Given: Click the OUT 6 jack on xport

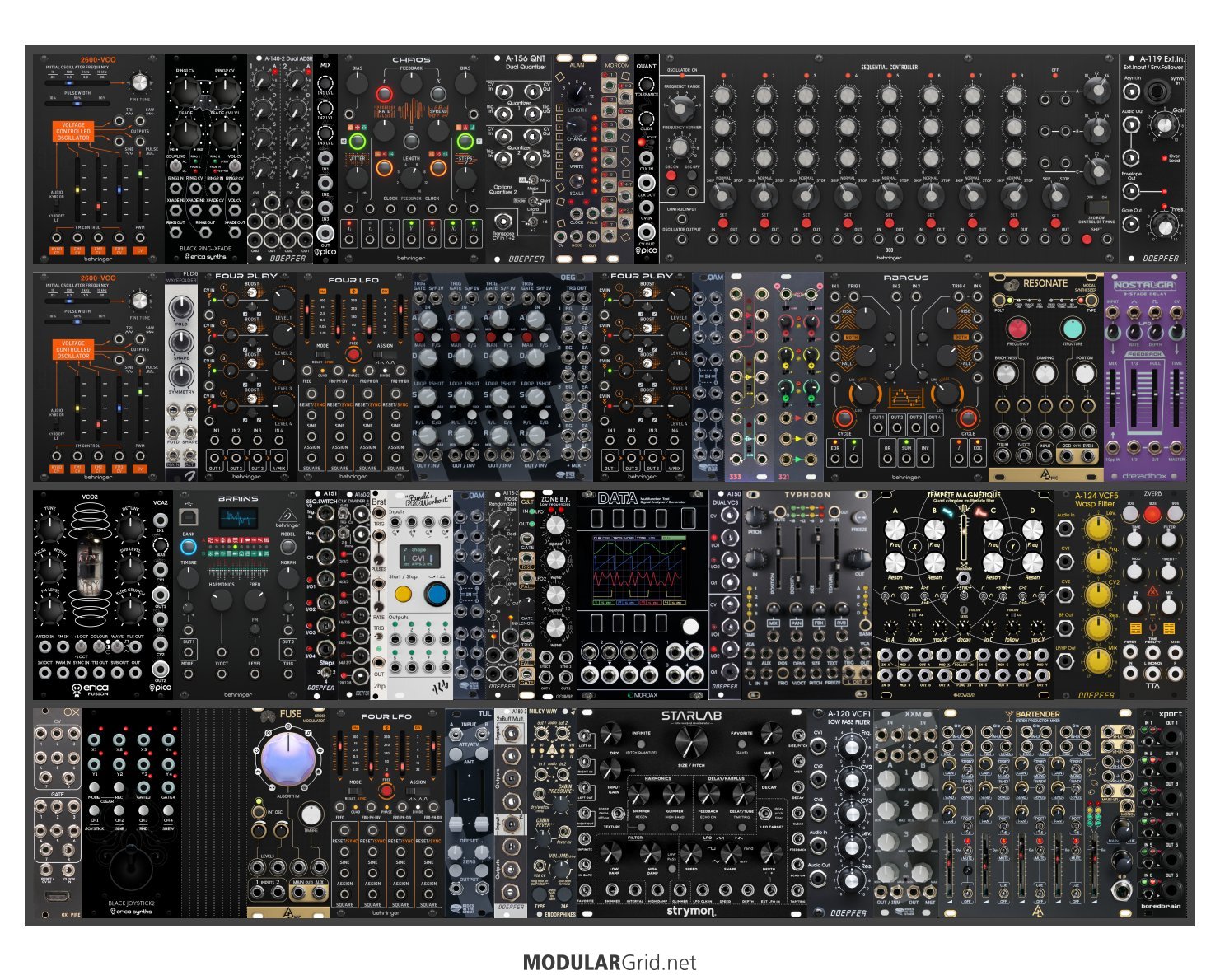Looking at the screenshot, I should click(1171, 889).
